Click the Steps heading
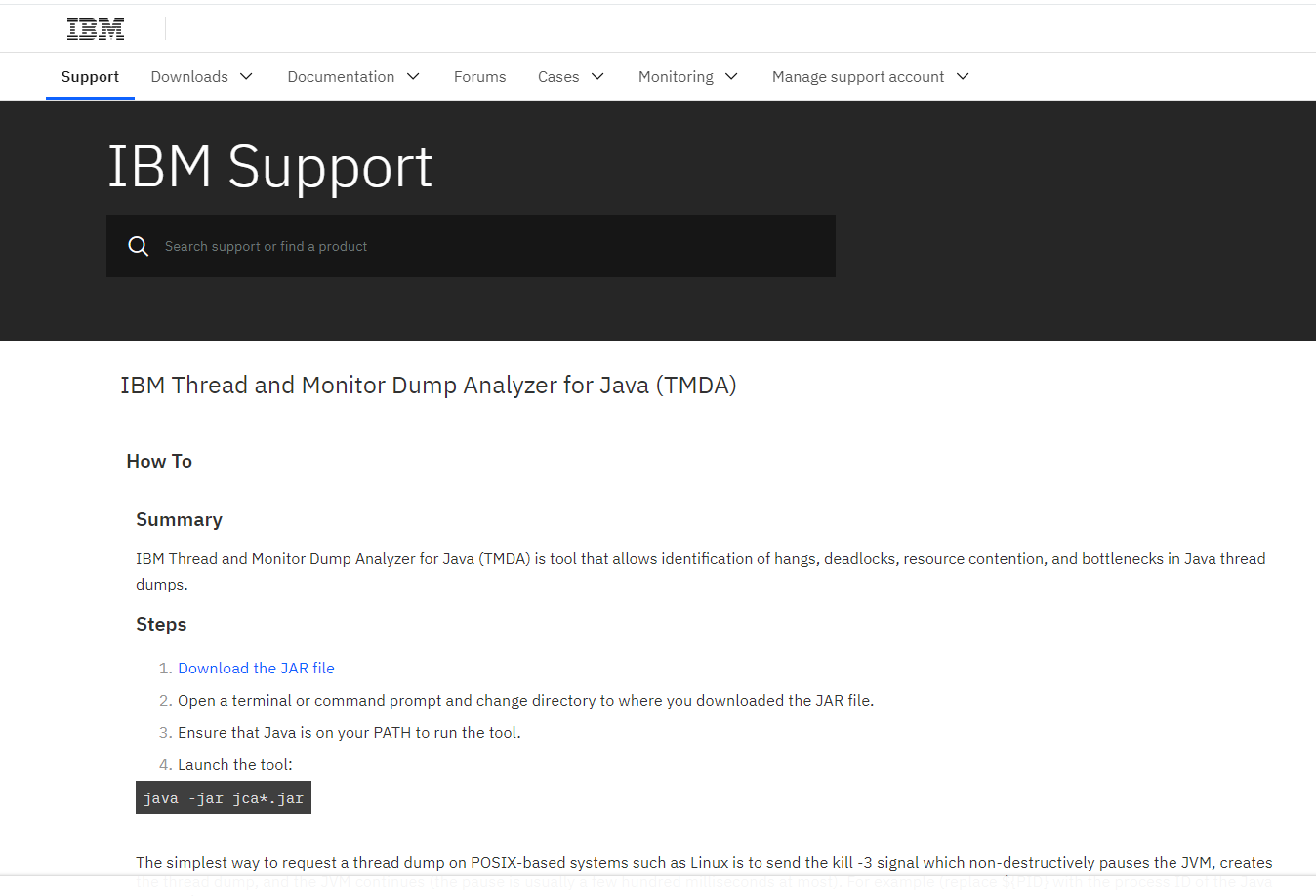Screen dimensions: 1316x896 [x=161, y=624]
